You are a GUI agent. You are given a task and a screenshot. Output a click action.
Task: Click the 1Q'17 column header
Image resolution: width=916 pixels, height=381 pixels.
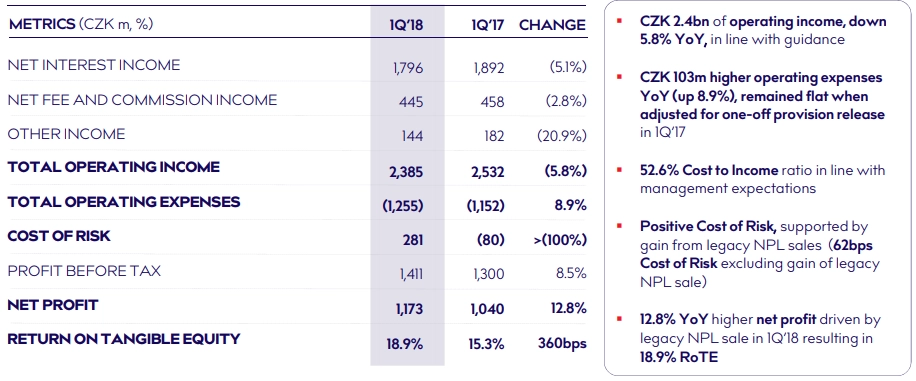(x=488, y=25)
